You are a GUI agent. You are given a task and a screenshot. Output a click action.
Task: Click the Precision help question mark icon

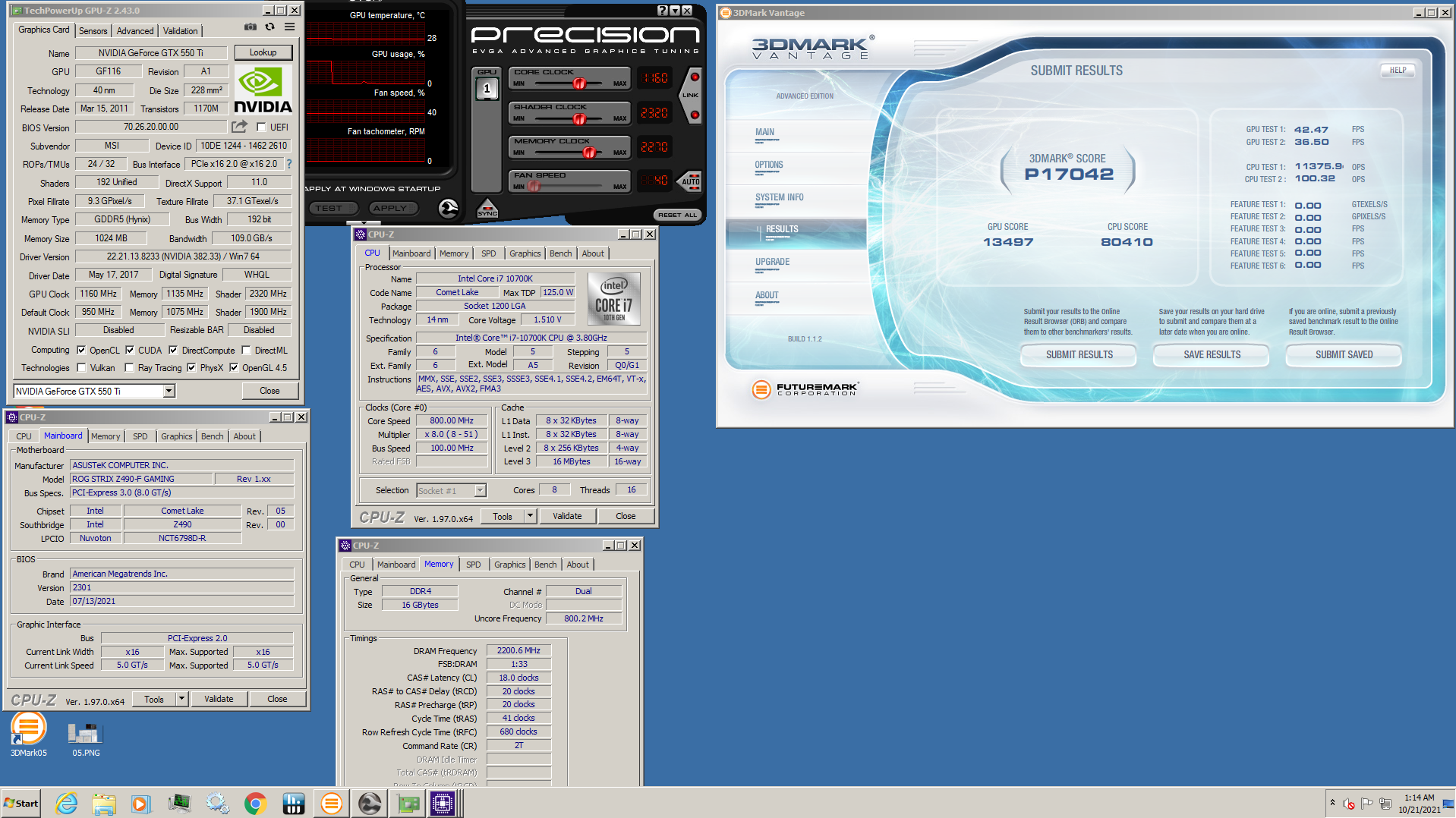point(662,11)
